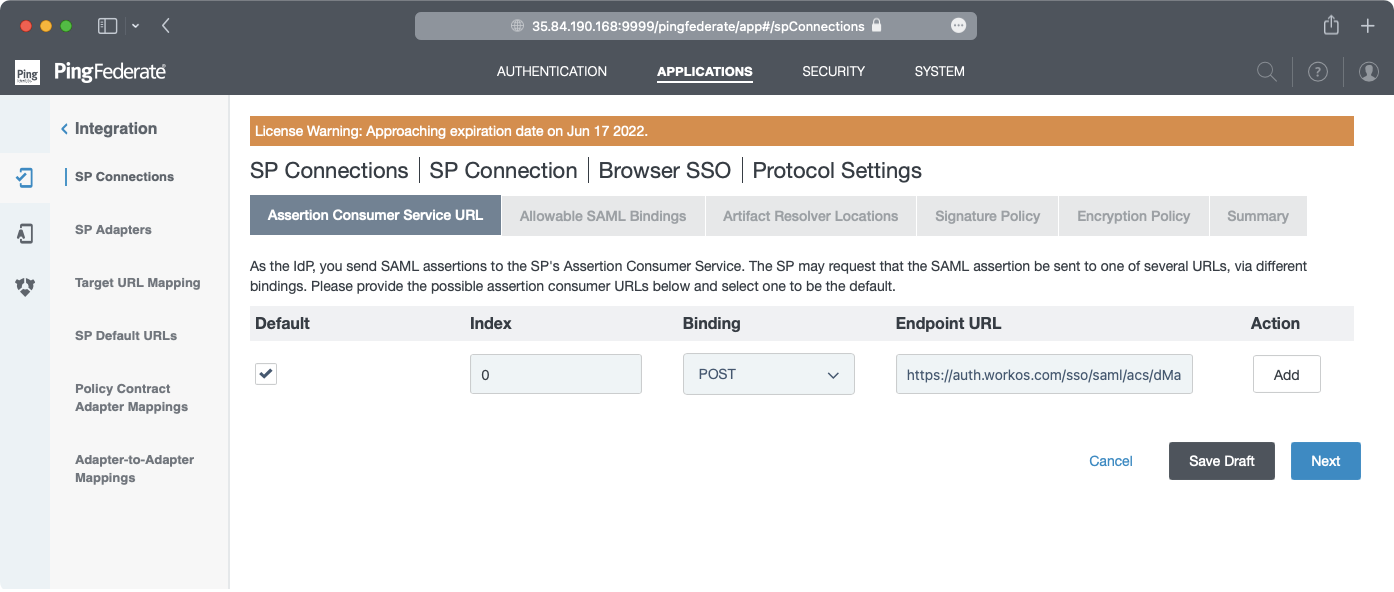Select the SP integration sidebar icon

tap(25, 178)
